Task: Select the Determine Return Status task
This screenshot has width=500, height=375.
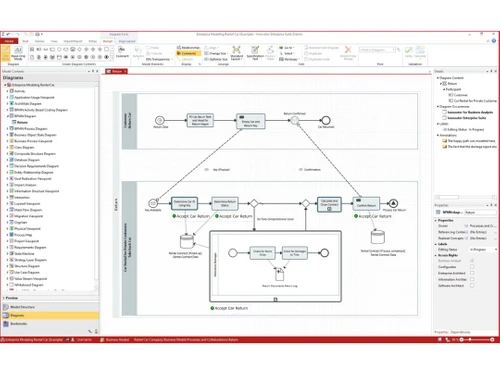Action: pyautogui.click(x=225, y=203)
